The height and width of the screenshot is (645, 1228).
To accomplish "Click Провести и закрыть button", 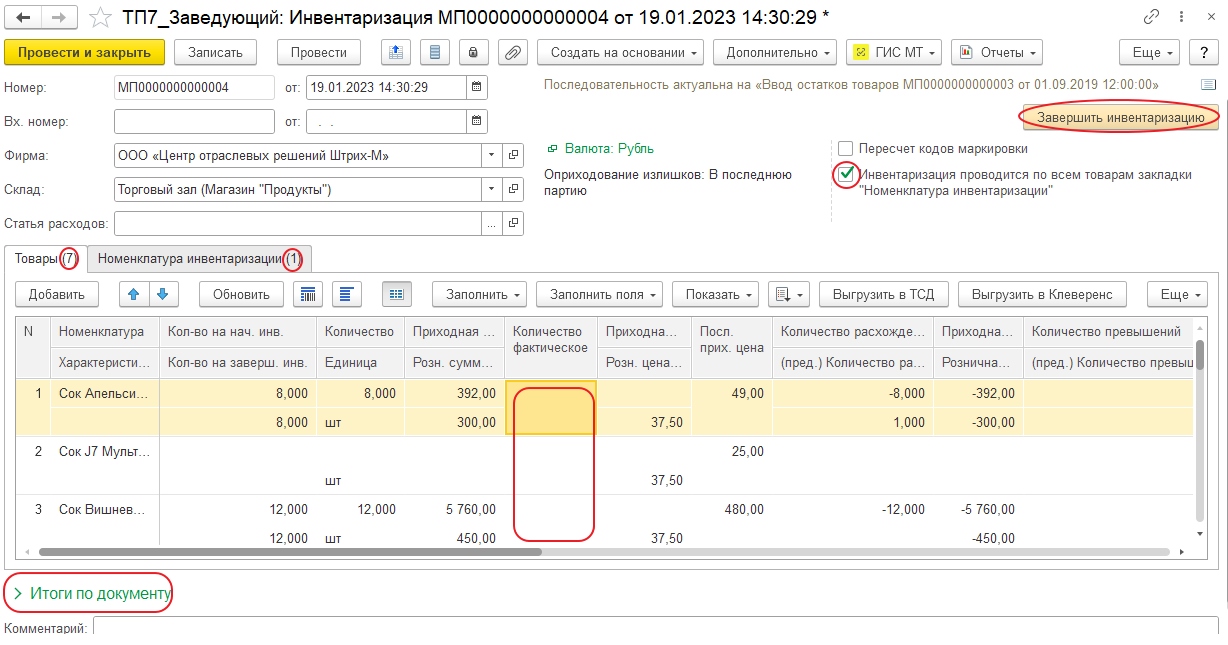I will (84, 52).
